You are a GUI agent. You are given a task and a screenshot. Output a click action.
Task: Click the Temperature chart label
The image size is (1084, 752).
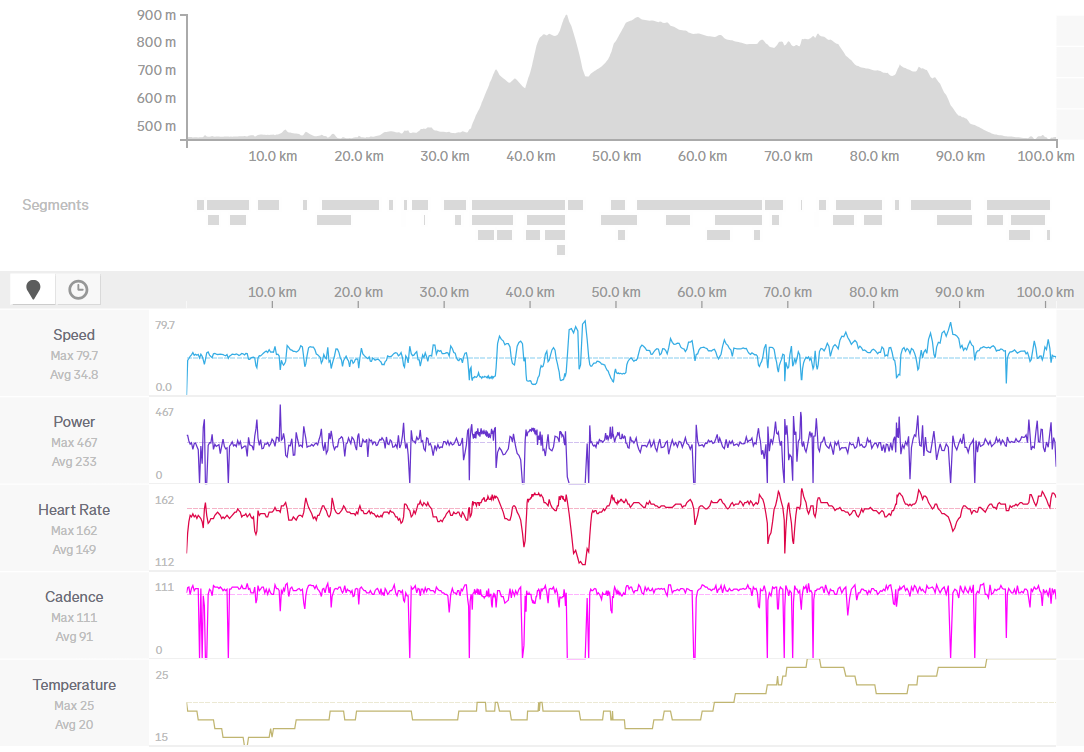click(x=74, y=685)
